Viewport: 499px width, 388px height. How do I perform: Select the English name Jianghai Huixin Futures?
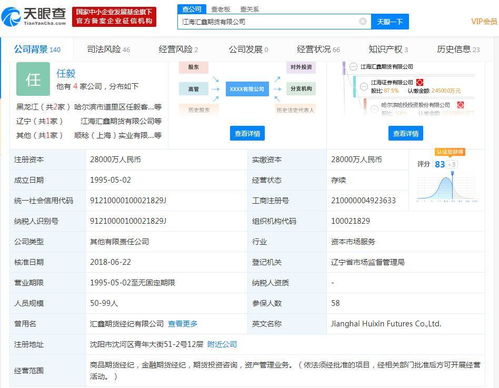(386, 324)
